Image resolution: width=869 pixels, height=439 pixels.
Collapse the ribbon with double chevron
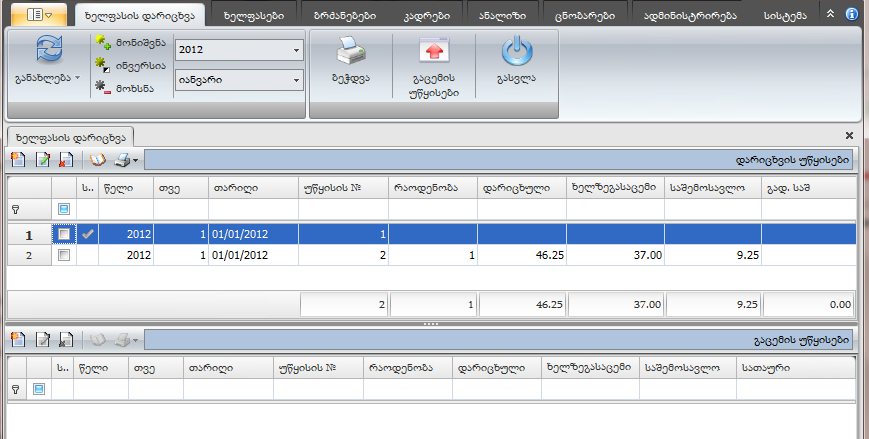830,14
